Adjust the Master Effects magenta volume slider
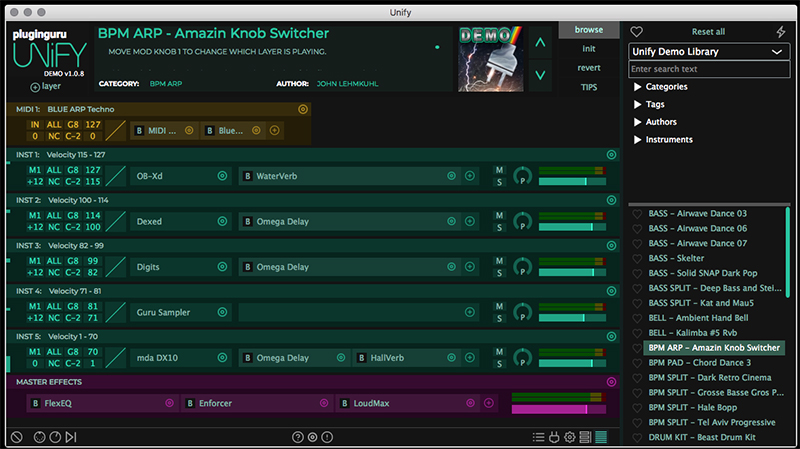 coord(559,409)
